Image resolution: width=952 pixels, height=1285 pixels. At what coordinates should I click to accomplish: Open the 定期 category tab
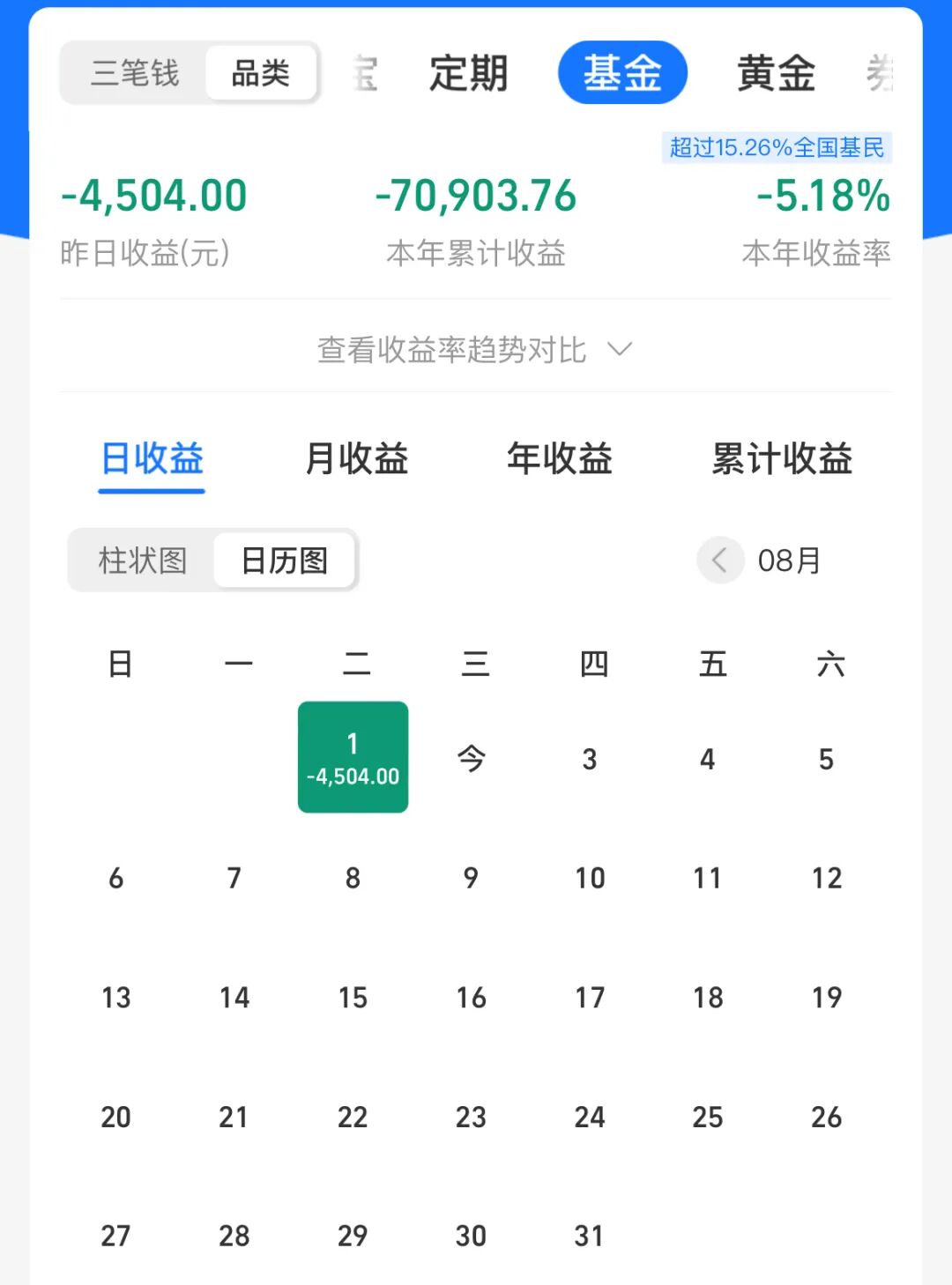click(x=468, y=73)
